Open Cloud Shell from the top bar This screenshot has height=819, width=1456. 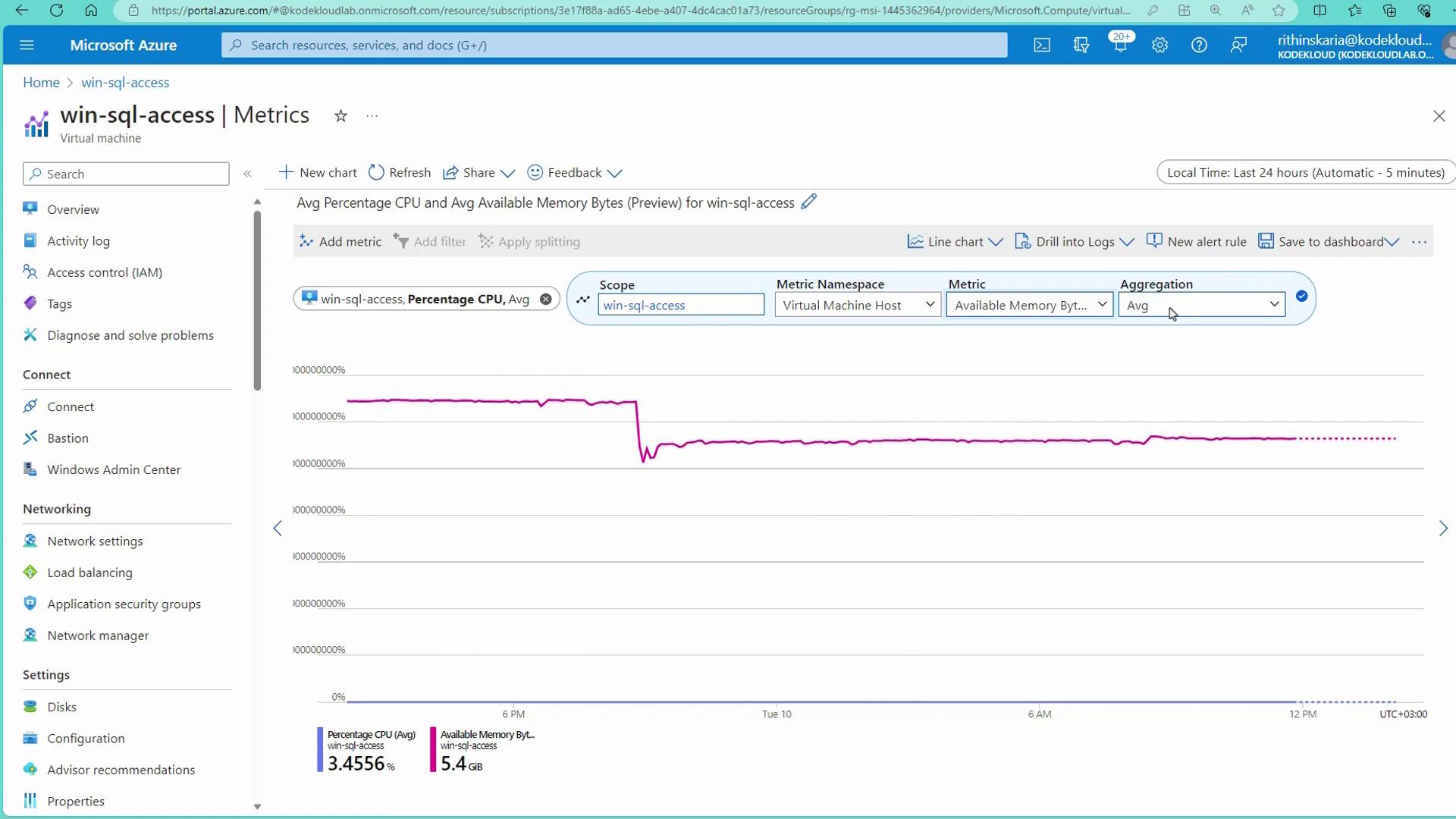pyautogui.click(x=1042, y=45)
